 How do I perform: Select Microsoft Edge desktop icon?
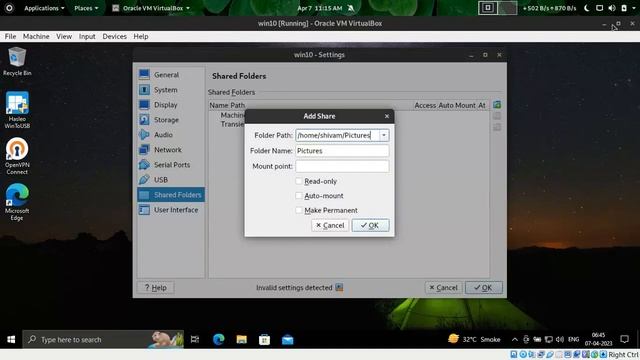[17, 202]
